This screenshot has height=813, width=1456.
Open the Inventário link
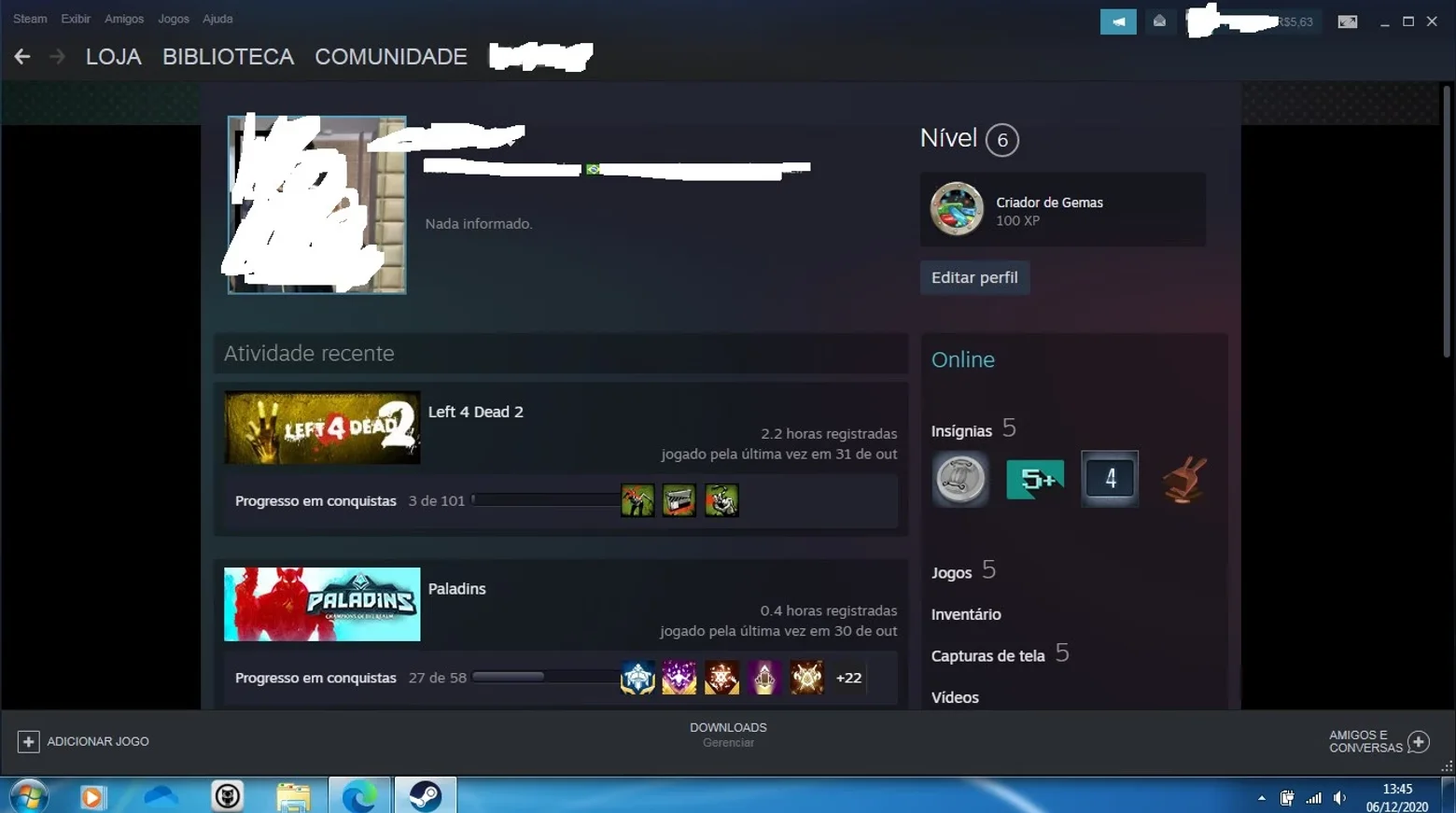pos(966,614)
